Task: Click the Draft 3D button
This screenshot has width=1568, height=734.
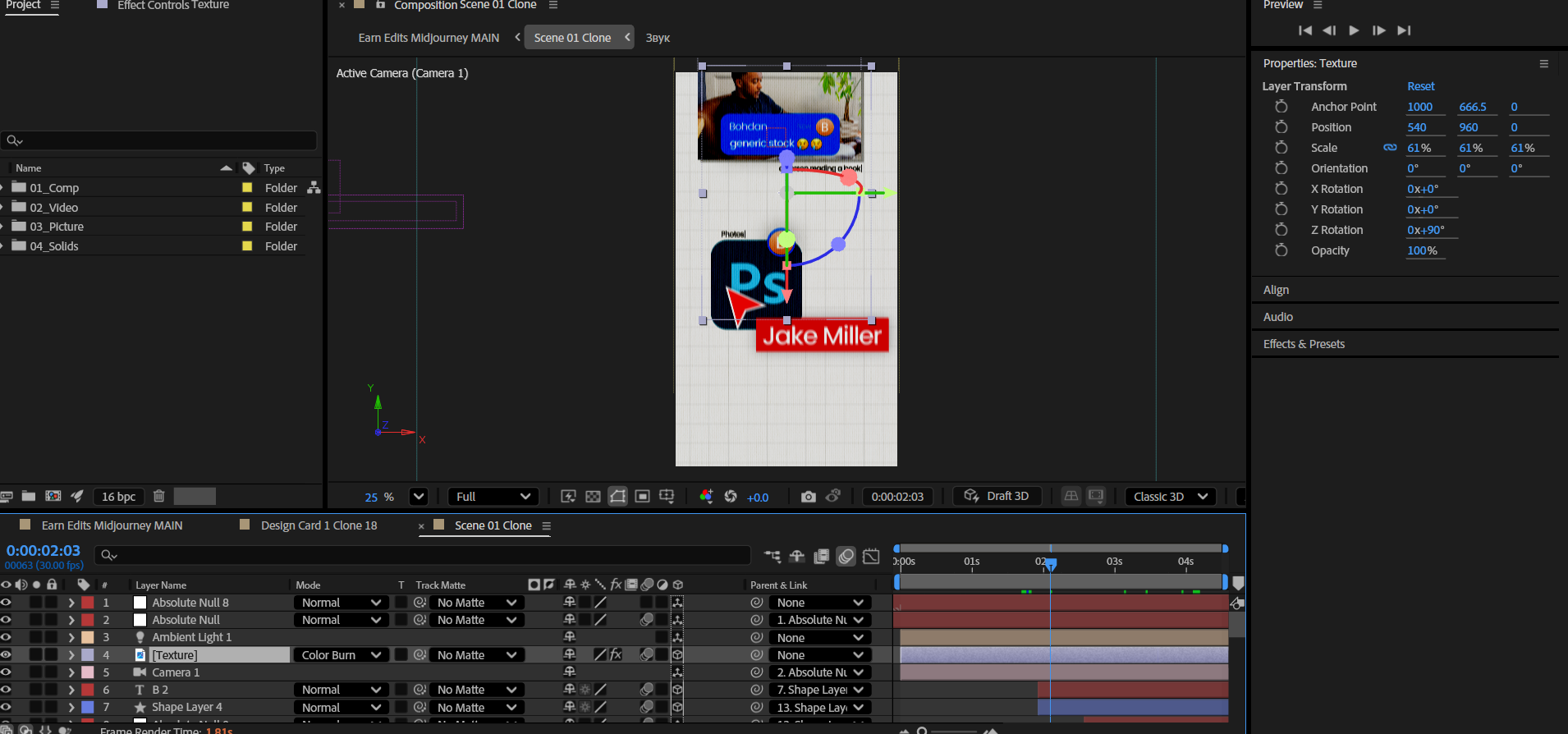Action: click(x=997, y=496)
